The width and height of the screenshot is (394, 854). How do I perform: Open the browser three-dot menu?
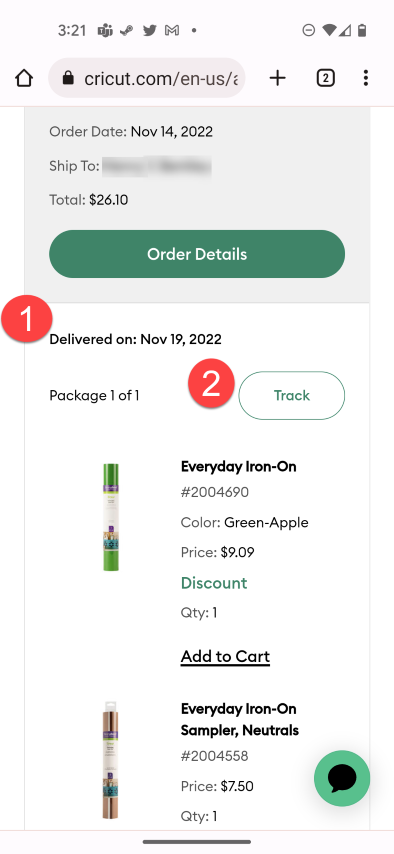(366, 78)
